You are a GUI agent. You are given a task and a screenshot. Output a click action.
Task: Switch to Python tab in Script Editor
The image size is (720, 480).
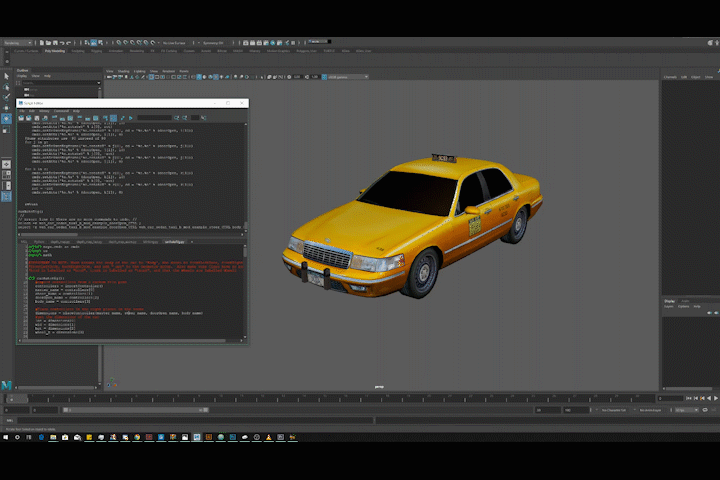[x=39, y=242]
